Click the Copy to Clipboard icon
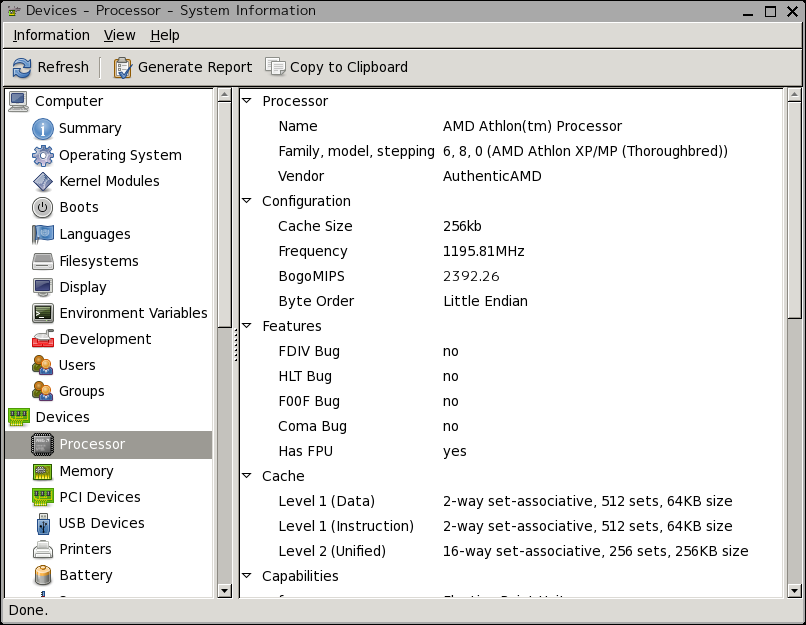The height and width of the screenshot is (625, 806). [x=275, y=66]
